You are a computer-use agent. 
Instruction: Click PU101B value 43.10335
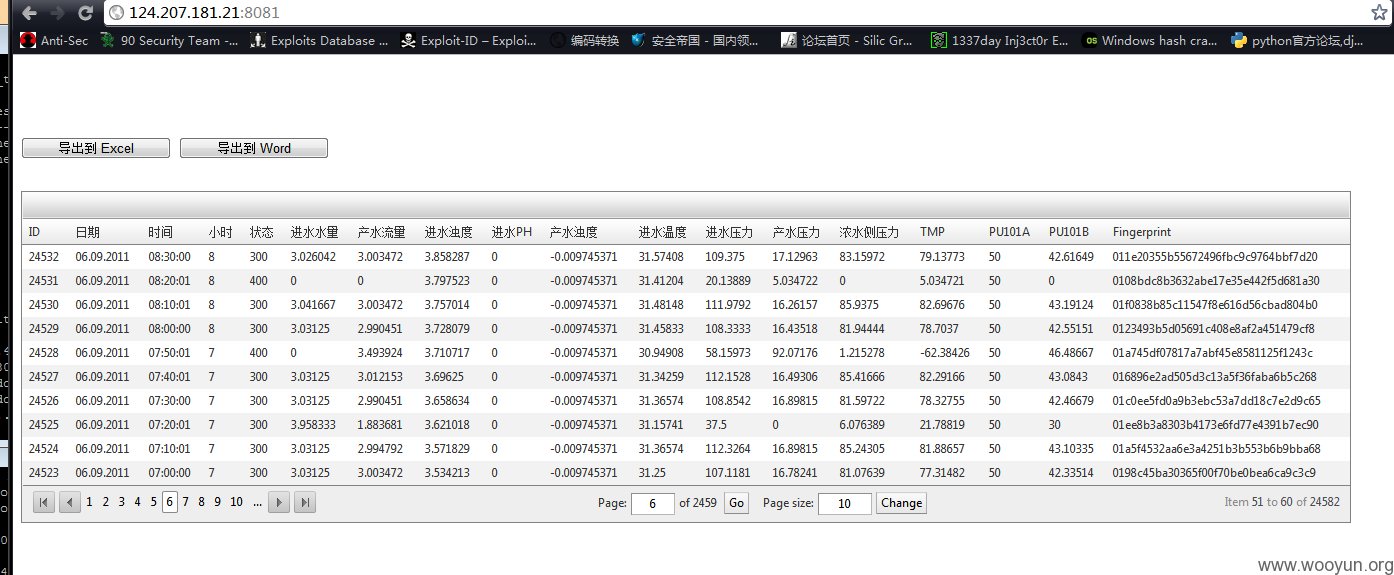coord(1071,449)
